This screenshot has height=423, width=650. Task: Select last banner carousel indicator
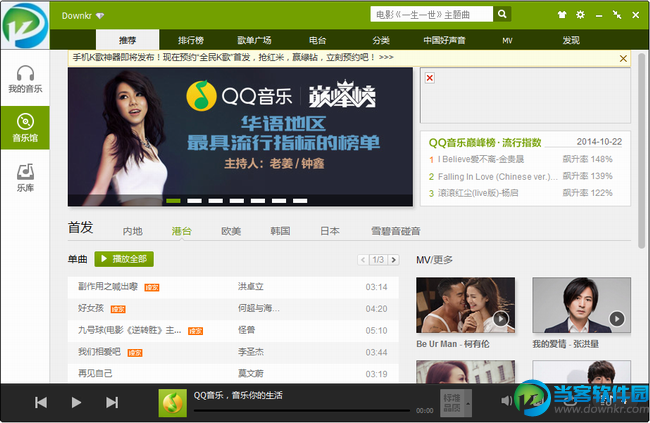tap(300, 201)
